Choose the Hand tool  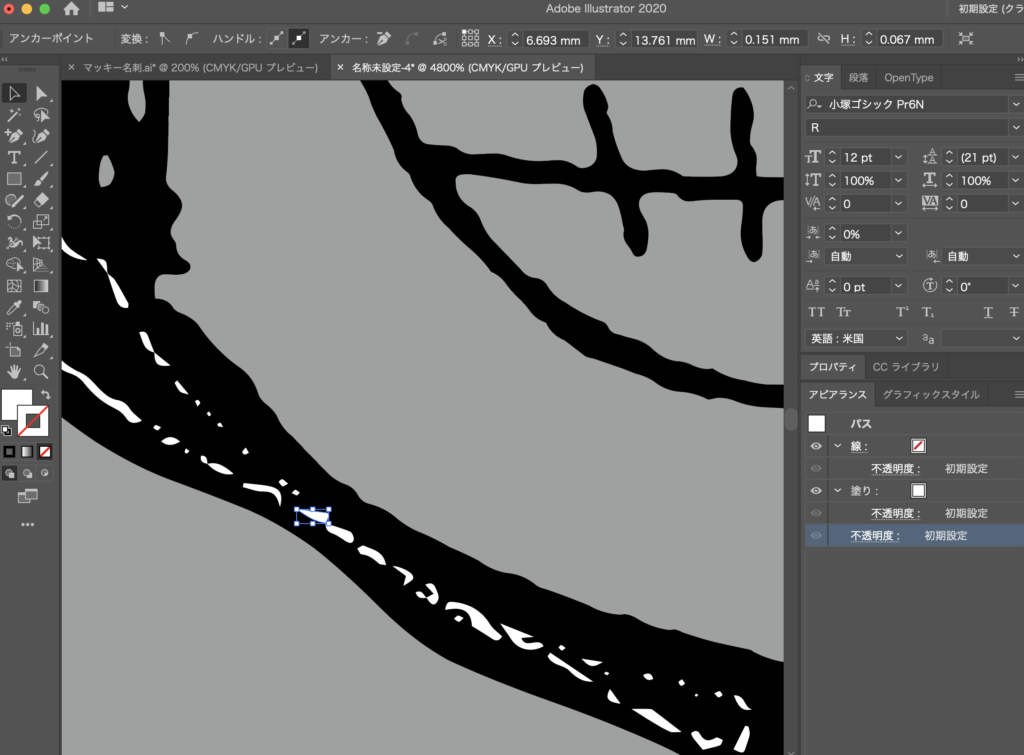14,372
